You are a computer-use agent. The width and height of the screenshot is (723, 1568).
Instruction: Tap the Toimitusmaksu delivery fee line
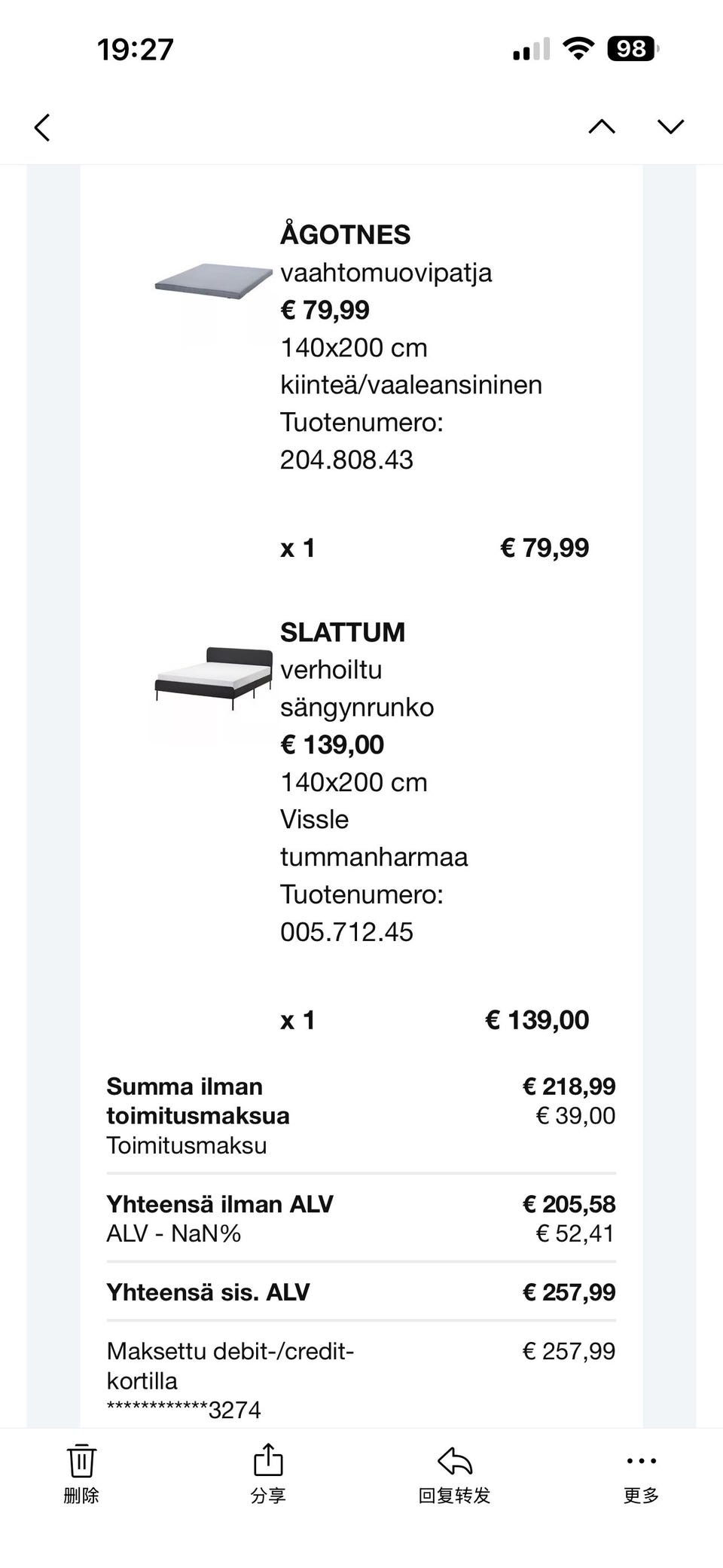(x=187, y=1145)
